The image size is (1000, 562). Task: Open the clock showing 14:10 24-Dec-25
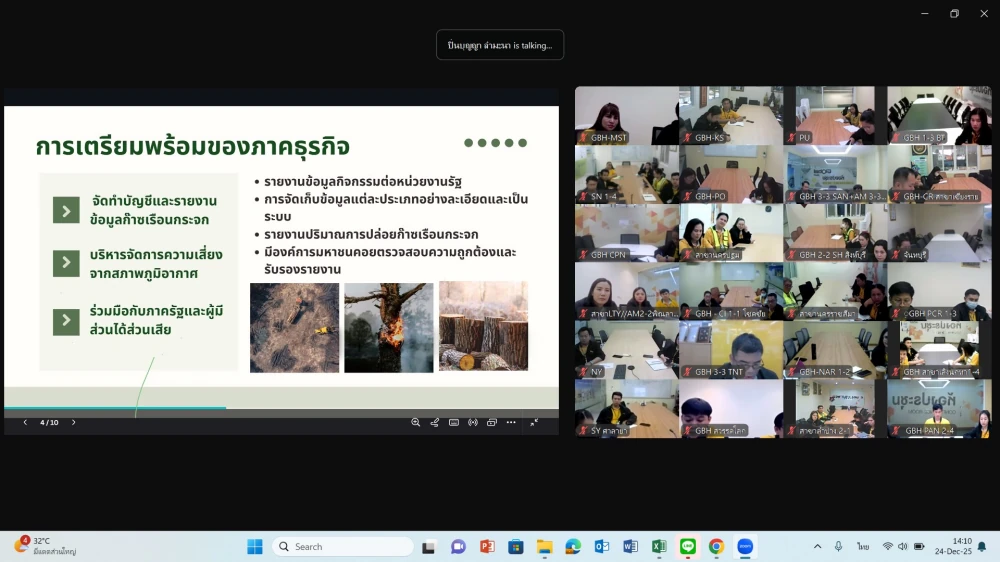tap(953, 546)
